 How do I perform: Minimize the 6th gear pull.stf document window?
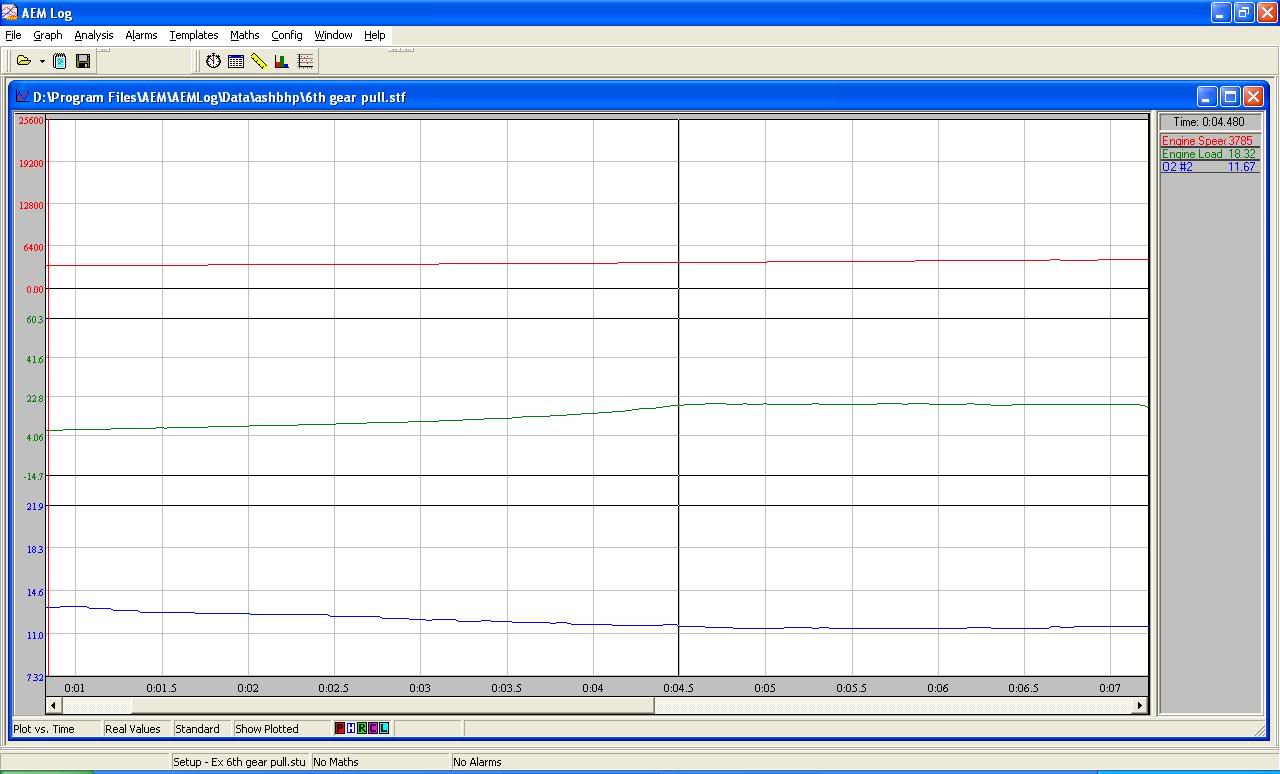pyautogui.click(x=1207, y=96)
